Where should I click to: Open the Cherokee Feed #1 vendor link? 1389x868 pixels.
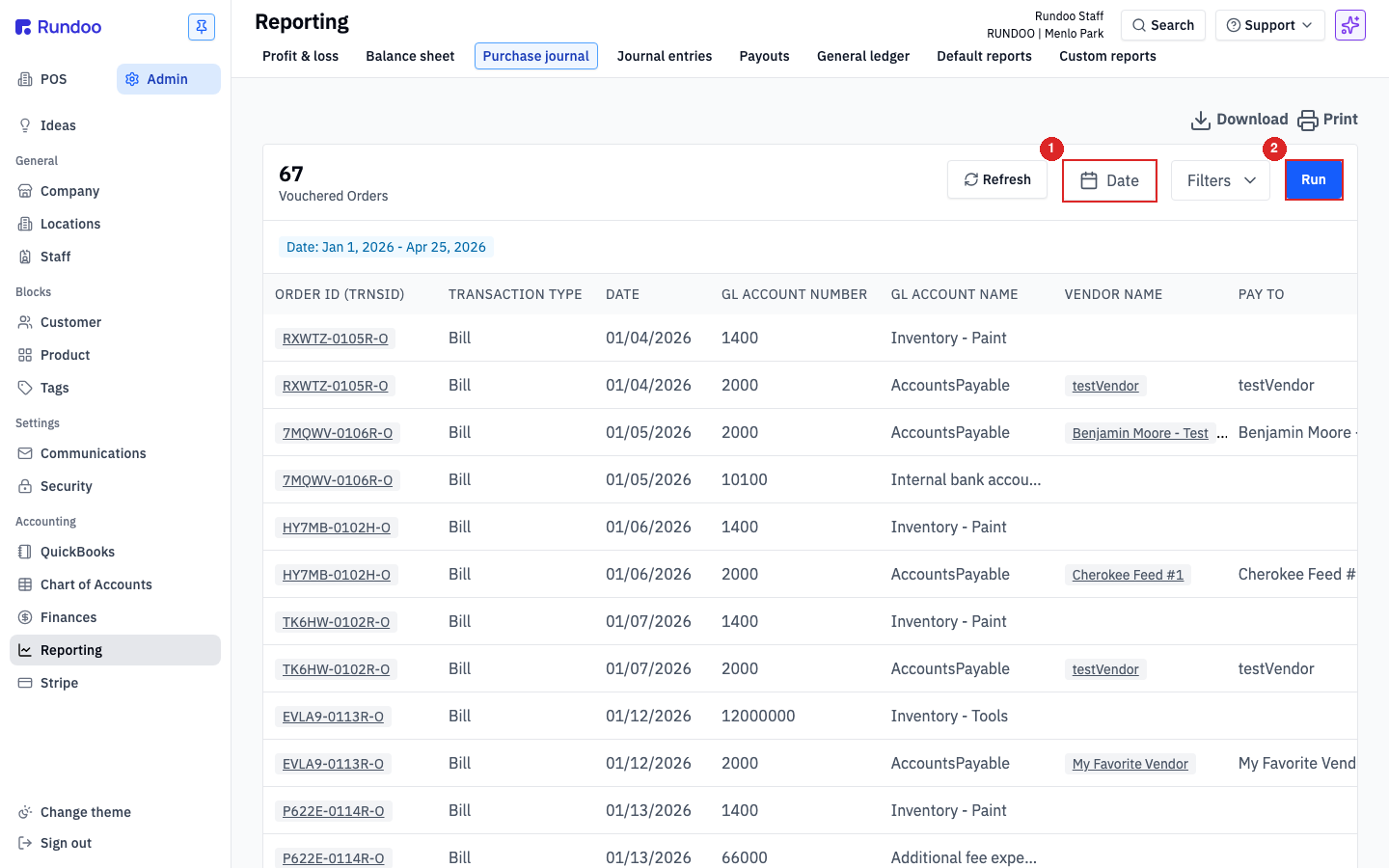click(1128, 575)
